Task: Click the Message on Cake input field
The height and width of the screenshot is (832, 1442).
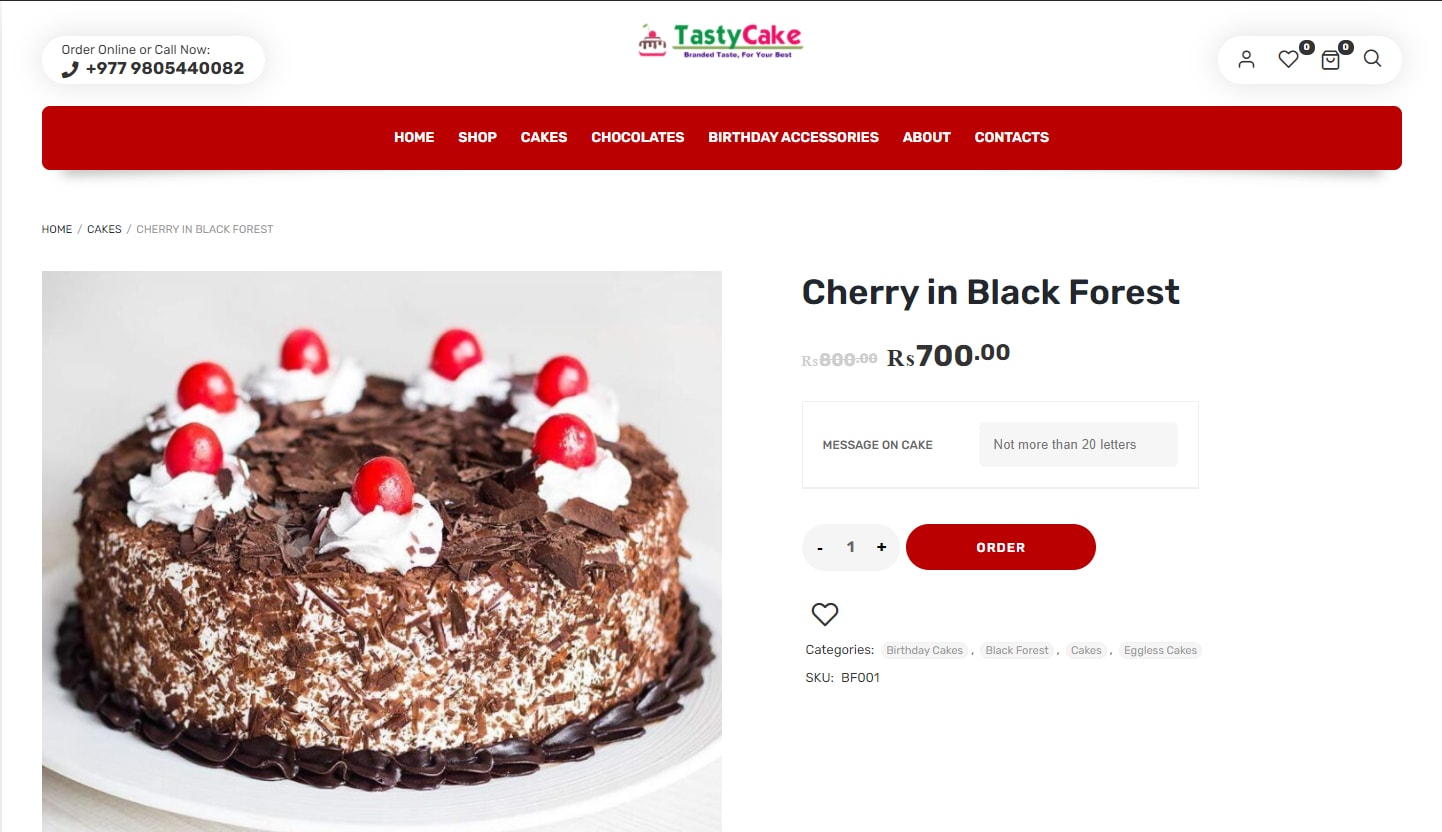Action: pyautogui.click(x=1078, y=444)
